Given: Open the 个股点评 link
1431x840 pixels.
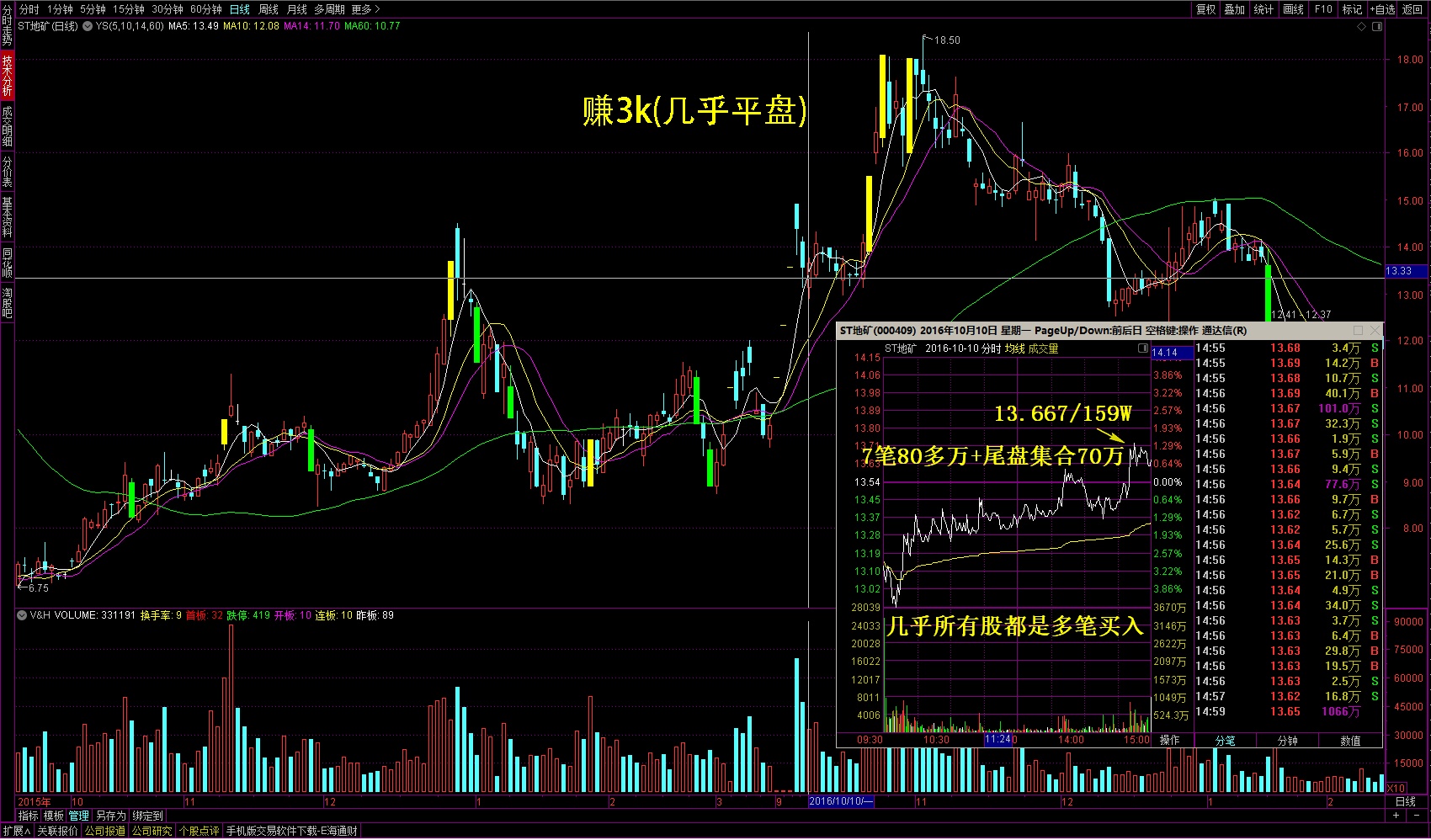Looking at the screenshot, I should tap(199, 831).
